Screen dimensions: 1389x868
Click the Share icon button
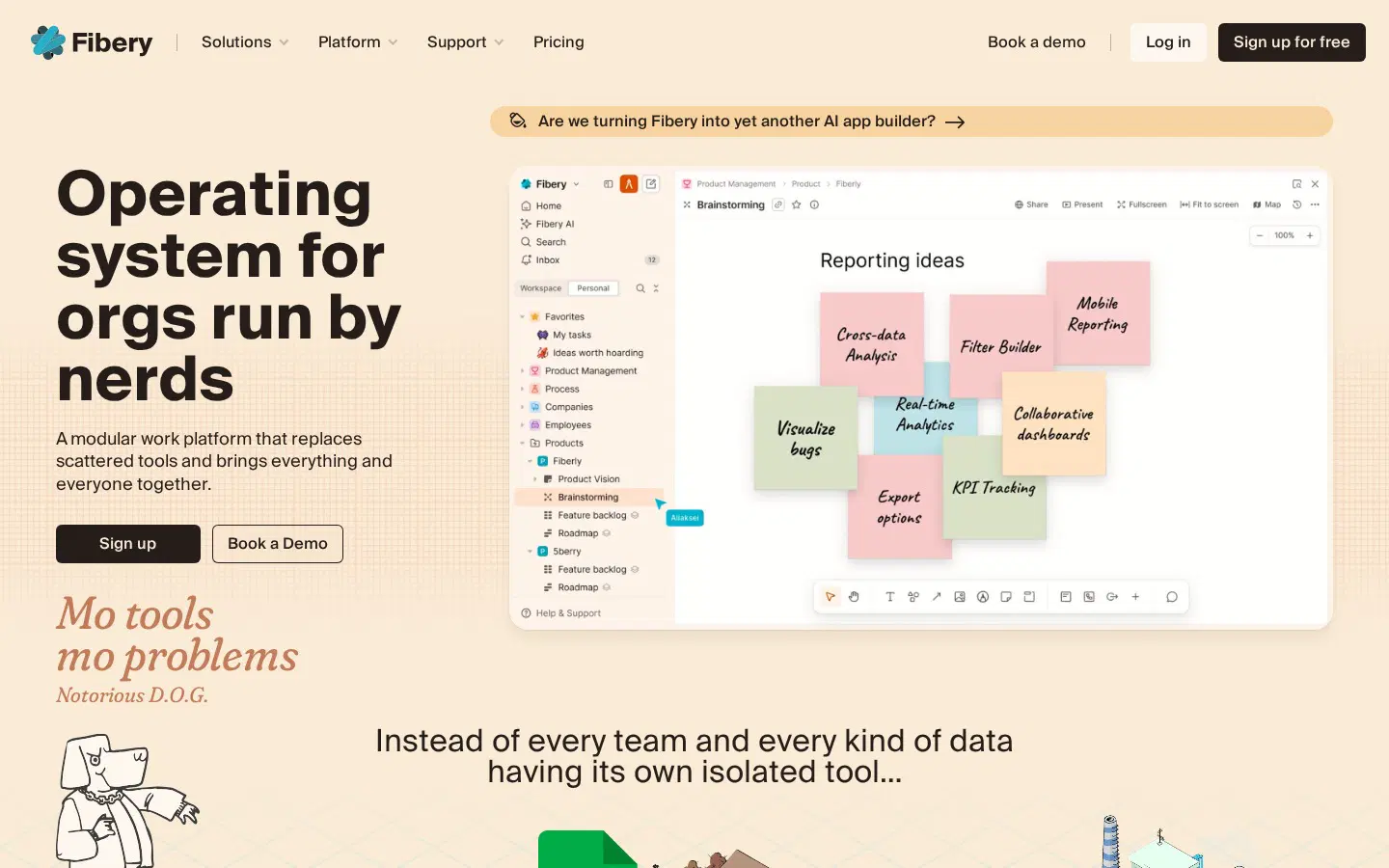(1031, 204)
